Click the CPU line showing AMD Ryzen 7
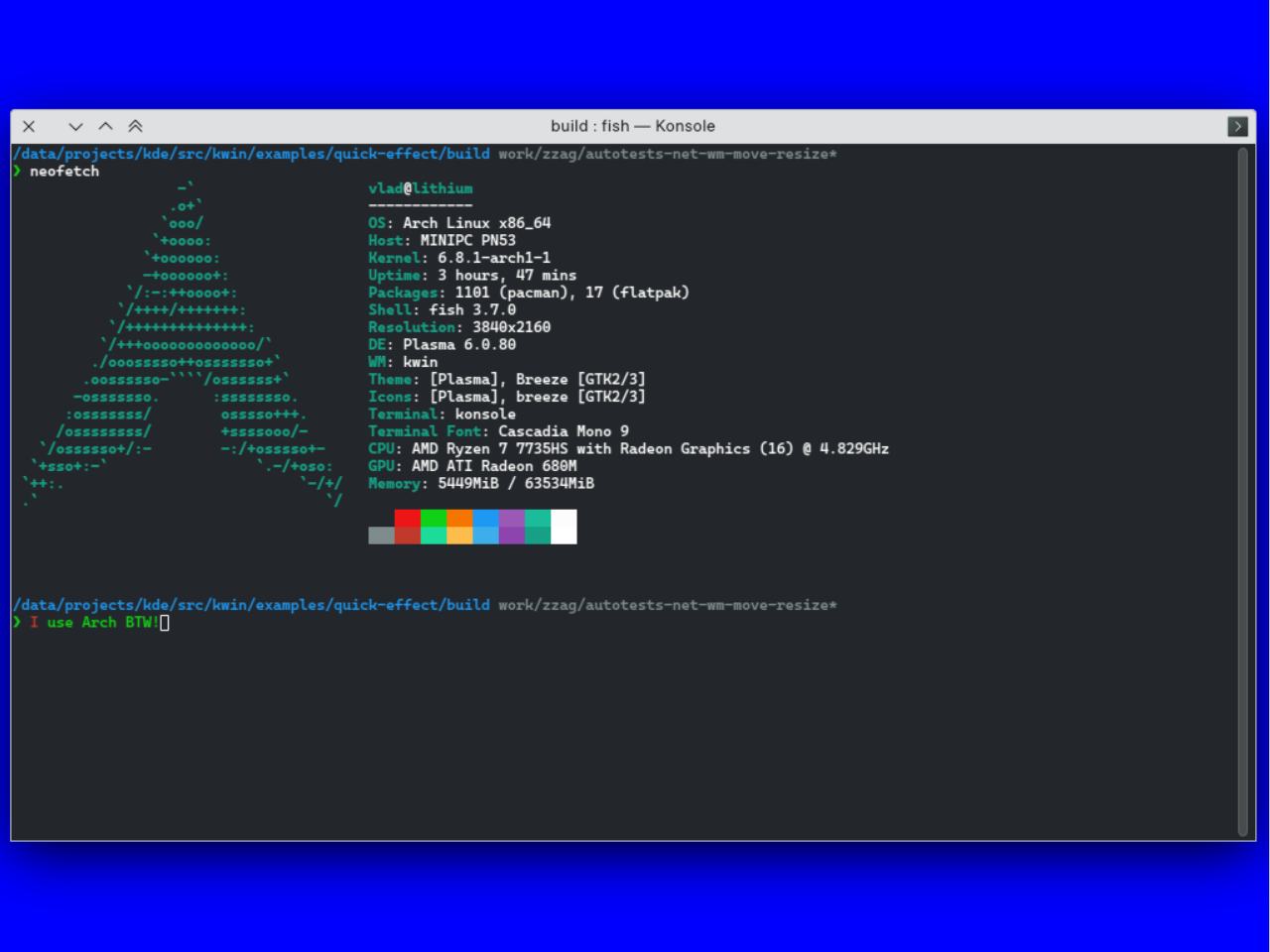The height and width of the screenshot is (952, 1270). coord(627,449)
